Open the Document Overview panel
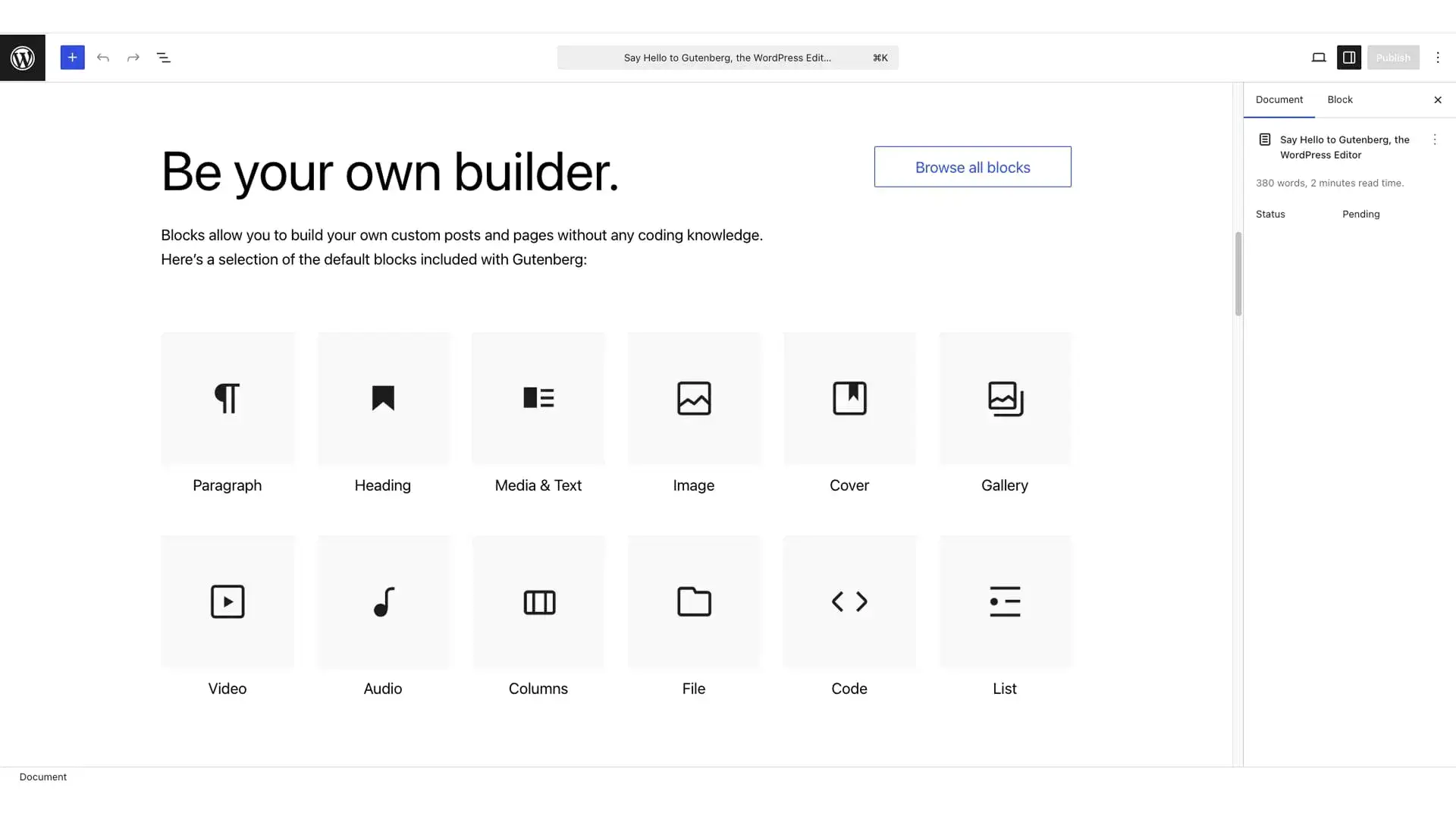Screen dimensions: 1456x819 164,57
